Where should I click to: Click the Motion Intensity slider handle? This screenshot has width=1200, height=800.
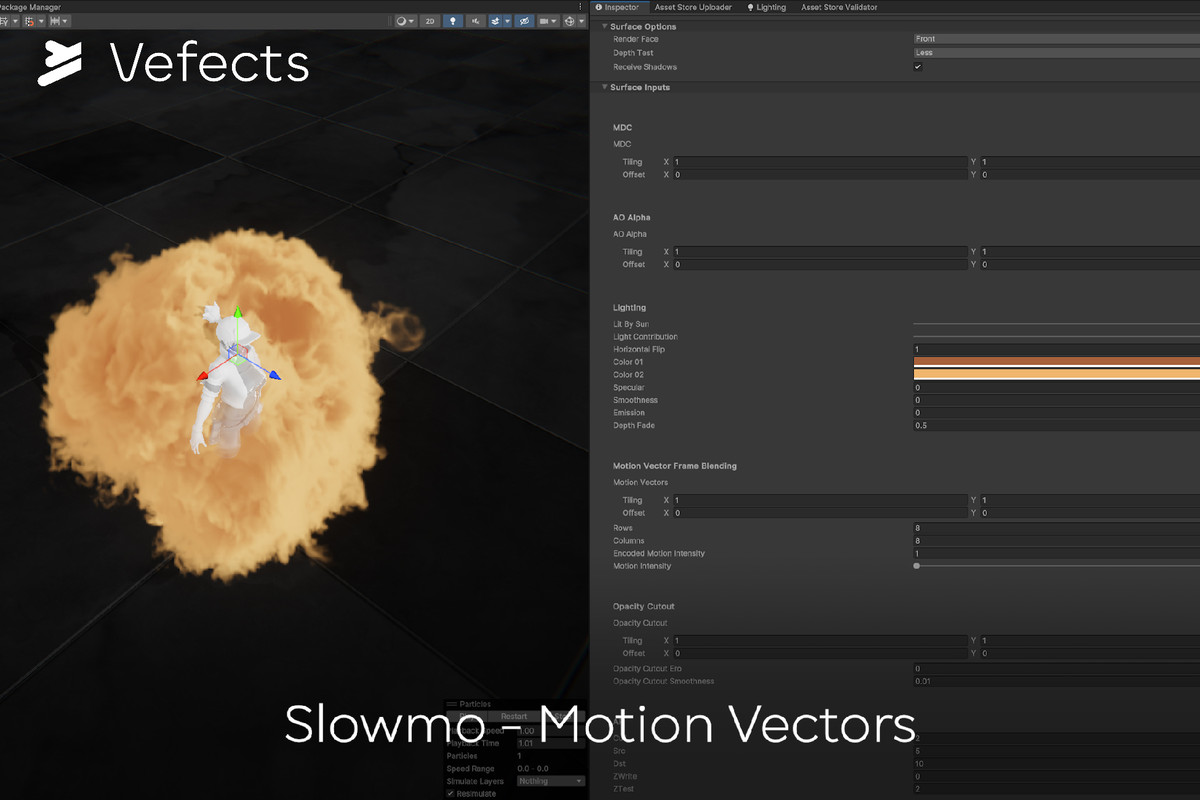pyautogui.click(x=917, y=566)
